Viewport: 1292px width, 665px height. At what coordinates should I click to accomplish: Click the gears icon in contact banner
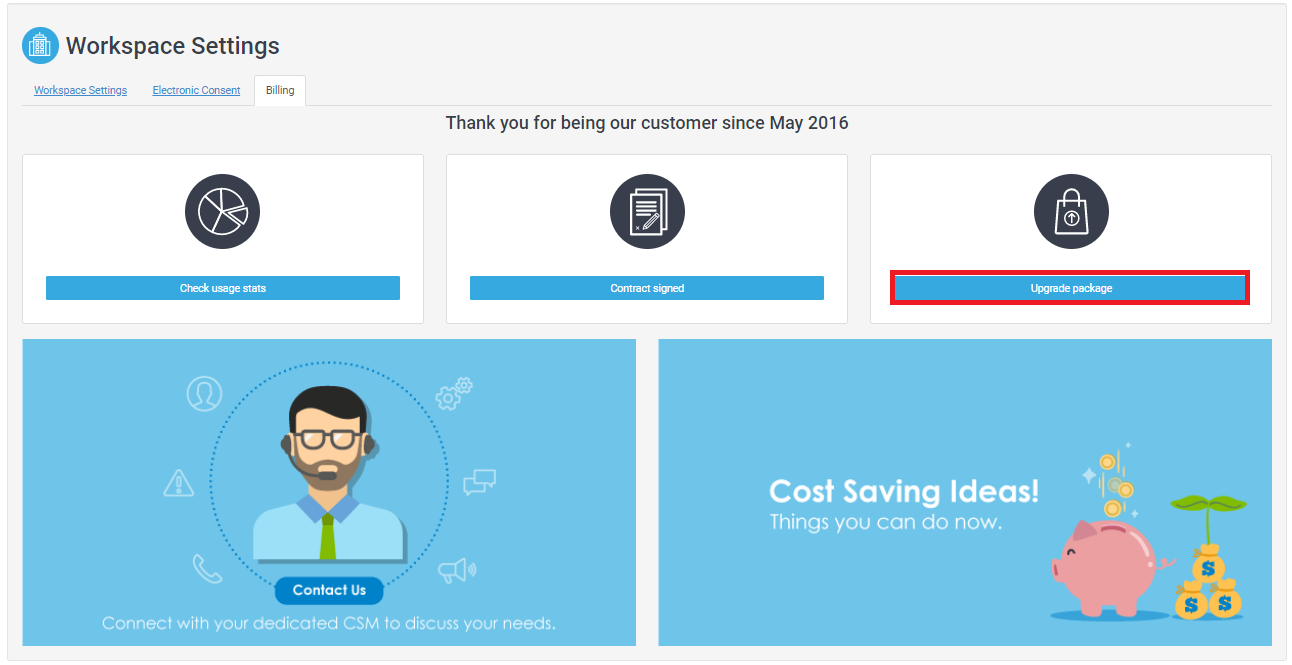click(454, 393)
